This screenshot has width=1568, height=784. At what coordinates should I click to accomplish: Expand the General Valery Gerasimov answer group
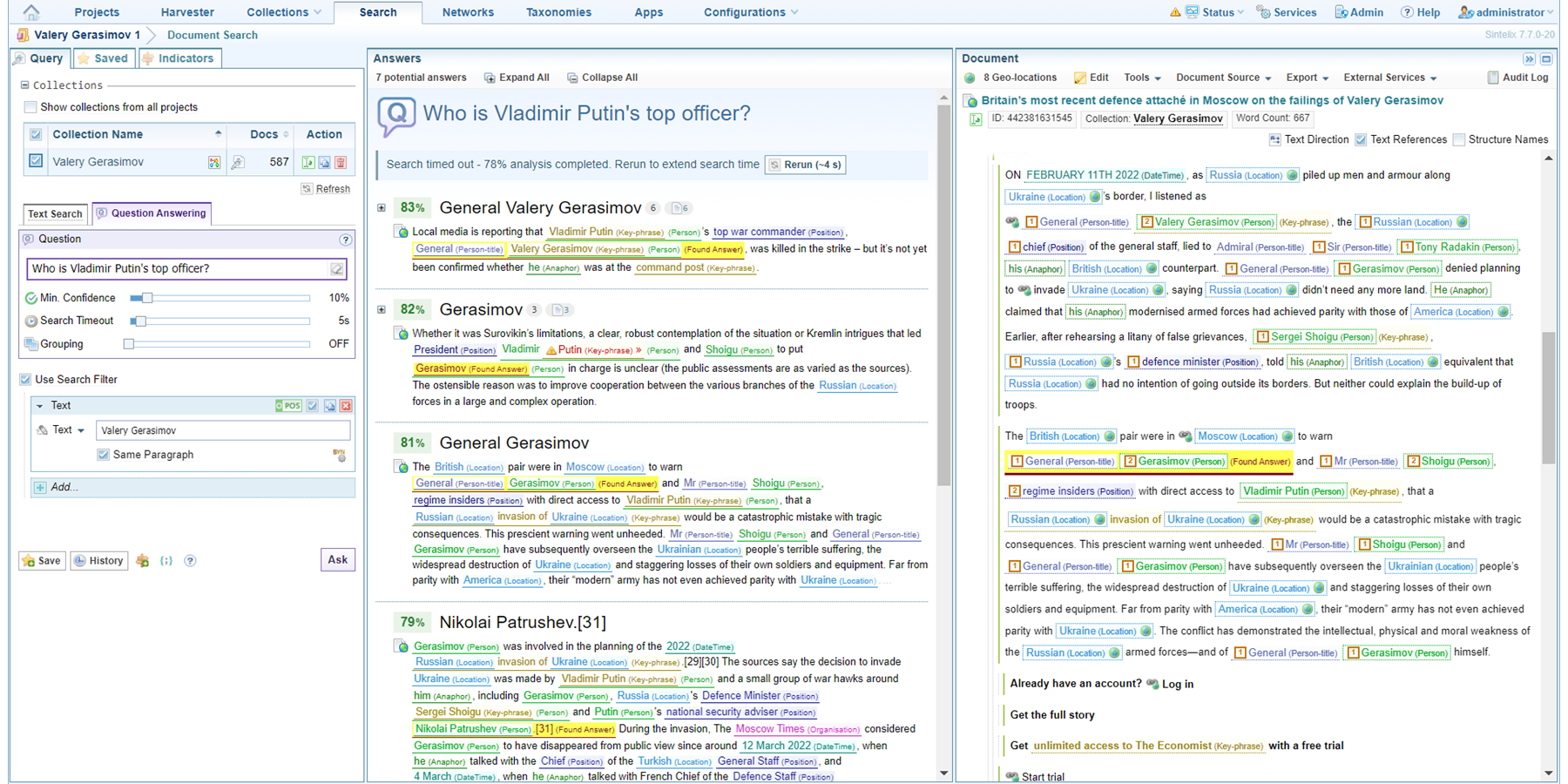pyautogui.click(x=382, y=208)
